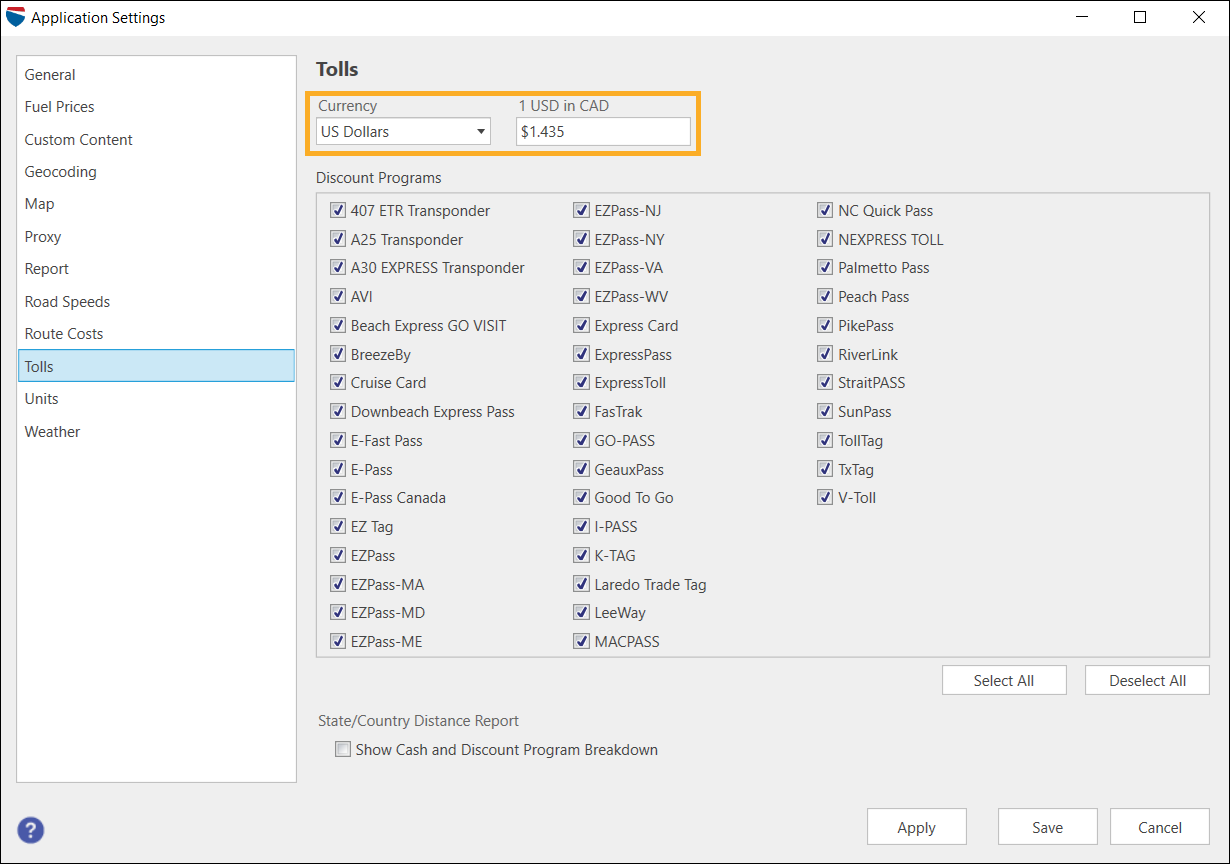Uncheck the 407 ETR Transponder option
1230x864 pixels.
click(338, 210)
